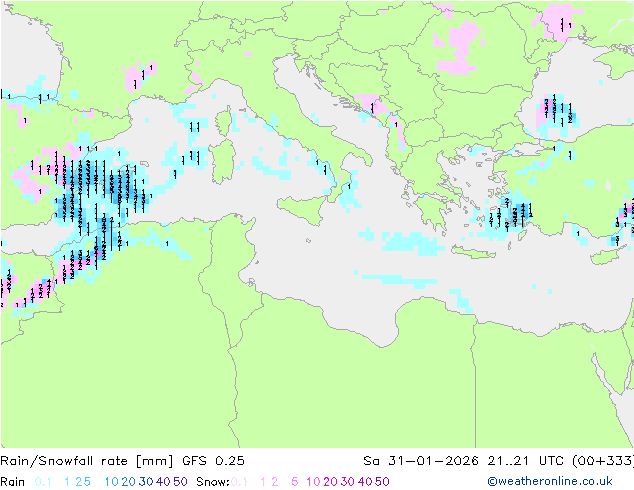634x490 pixels.
Task: Click the Rain legend value 50
Action: [180, 482]
